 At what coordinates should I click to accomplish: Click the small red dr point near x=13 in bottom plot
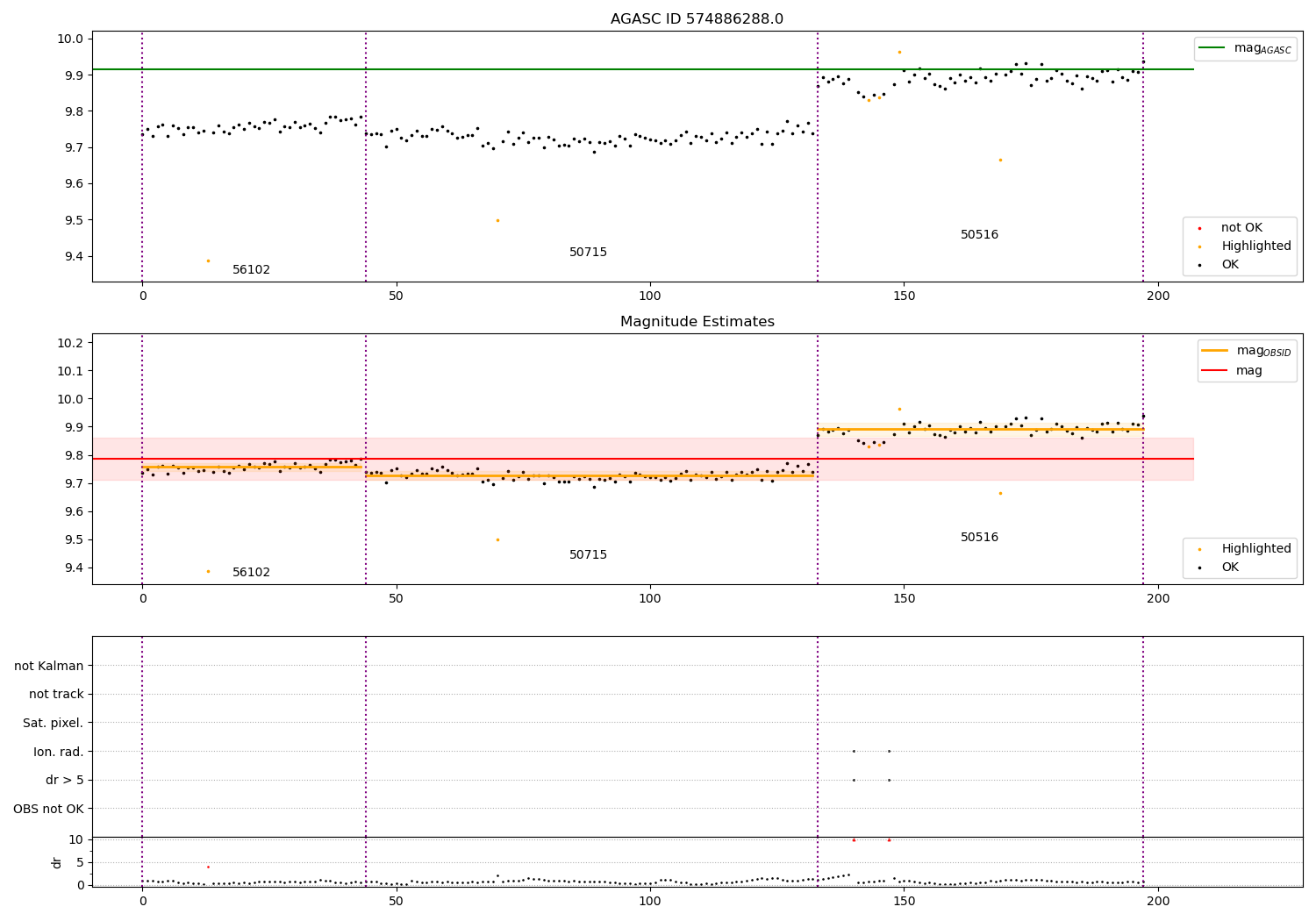point(208,867)
